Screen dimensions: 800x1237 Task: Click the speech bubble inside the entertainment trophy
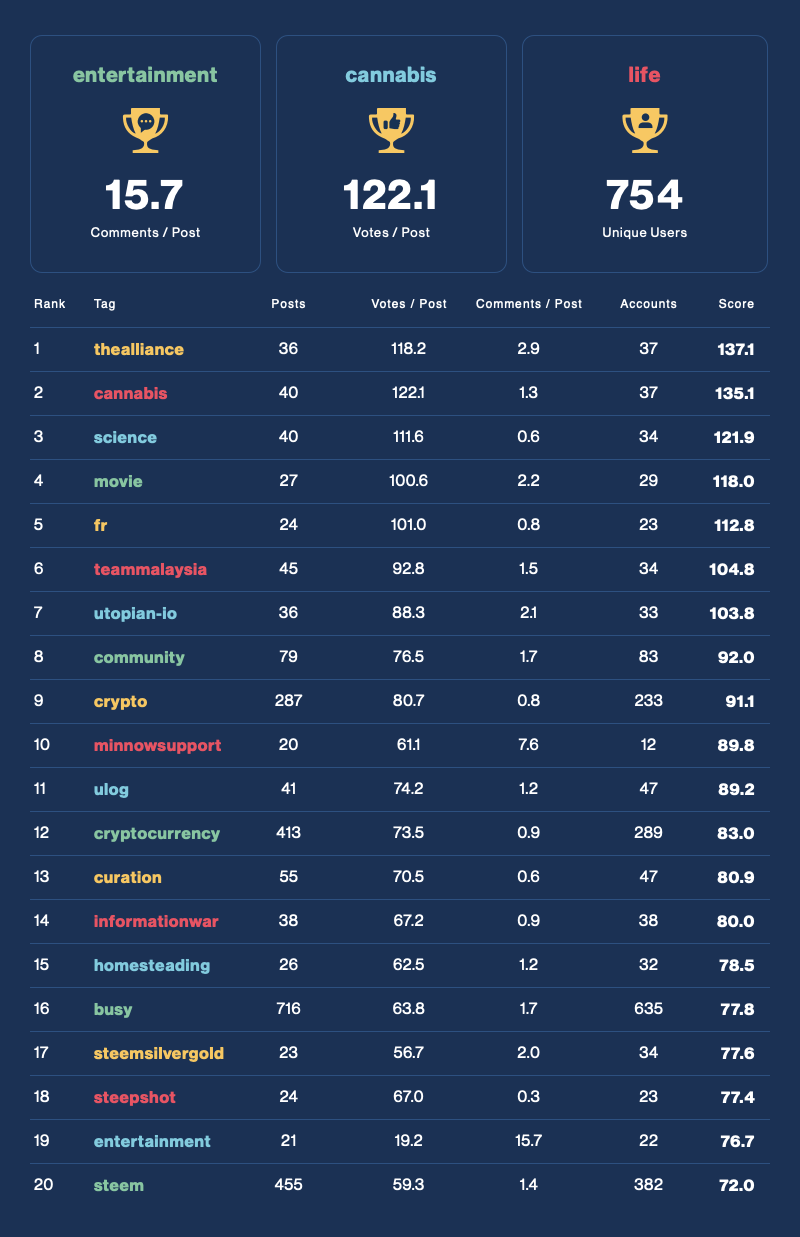coord(145,121)
